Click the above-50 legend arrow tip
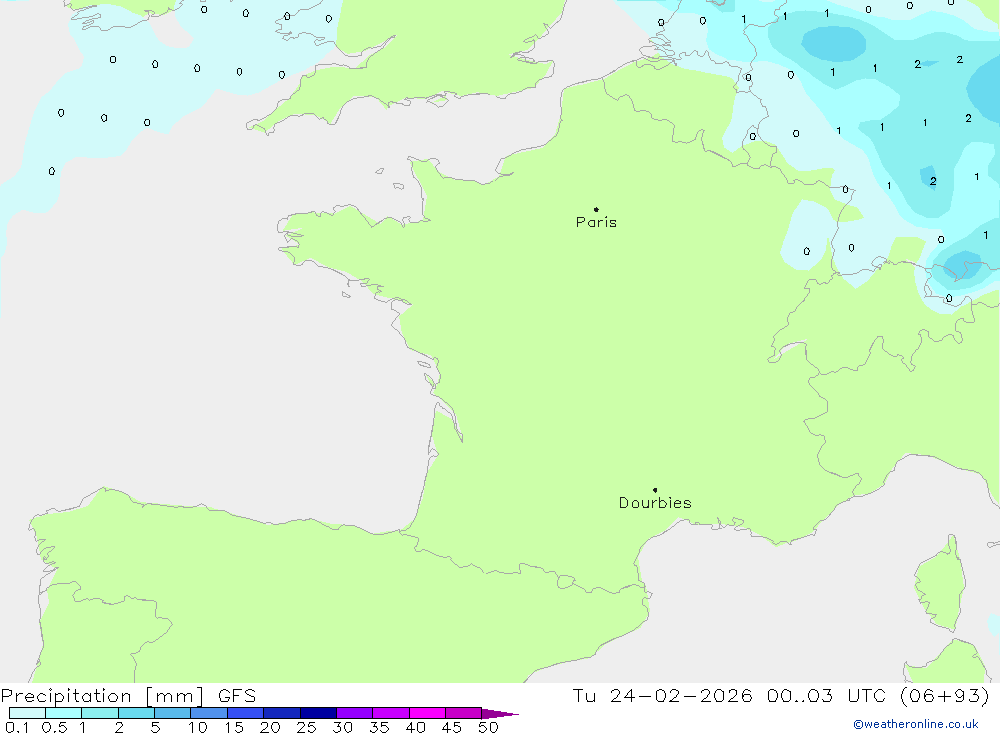Viewport: 1000px width, 733px height. coord(500,714)
